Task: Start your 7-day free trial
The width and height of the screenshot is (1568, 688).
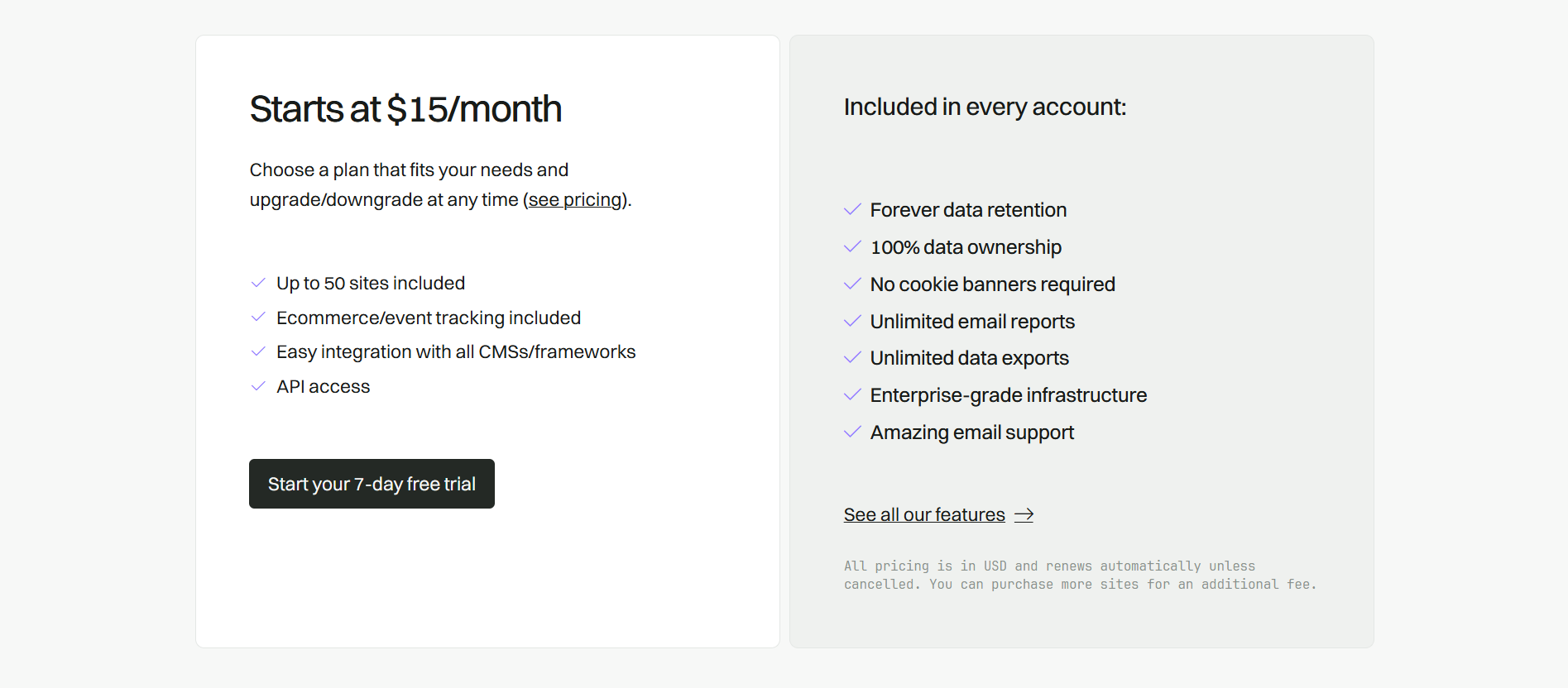Action: [x=372, y=484]
